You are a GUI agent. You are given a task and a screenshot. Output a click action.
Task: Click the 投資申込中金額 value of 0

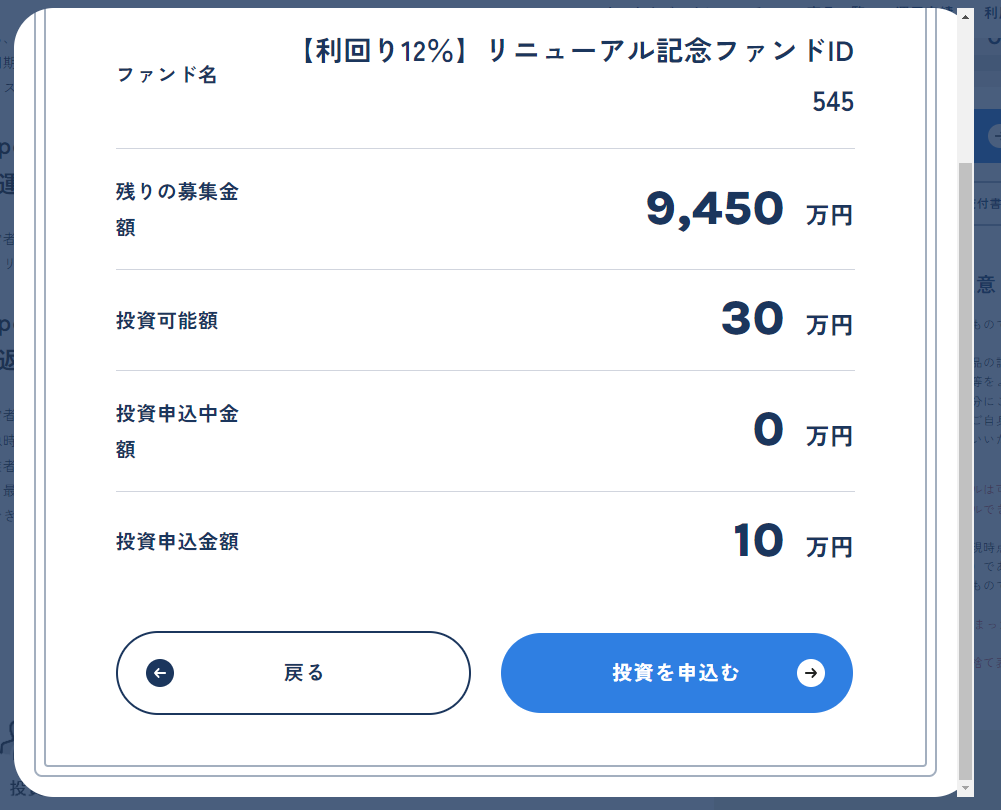click(768, 431)
